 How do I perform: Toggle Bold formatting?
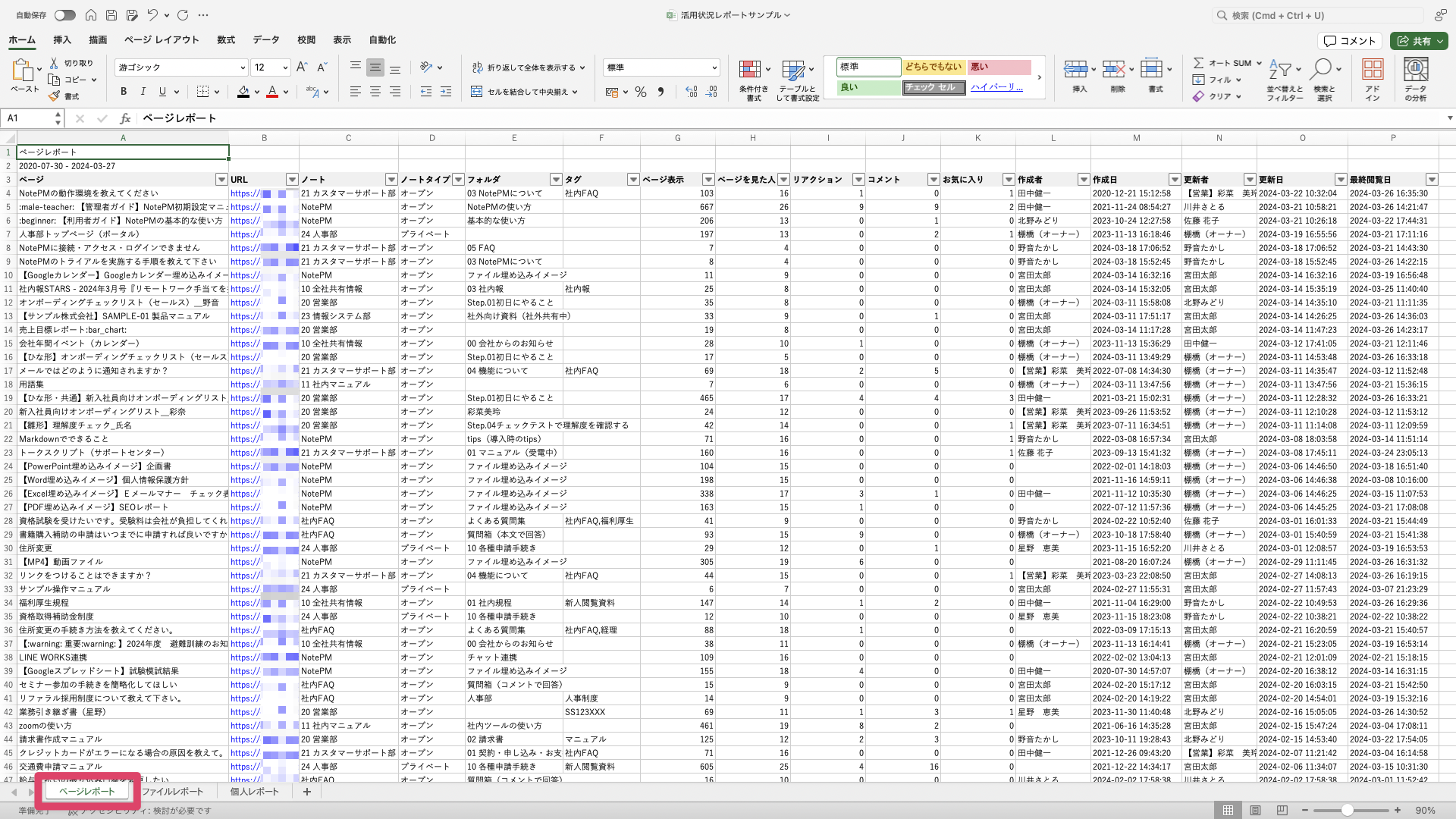tap(124, 92)
